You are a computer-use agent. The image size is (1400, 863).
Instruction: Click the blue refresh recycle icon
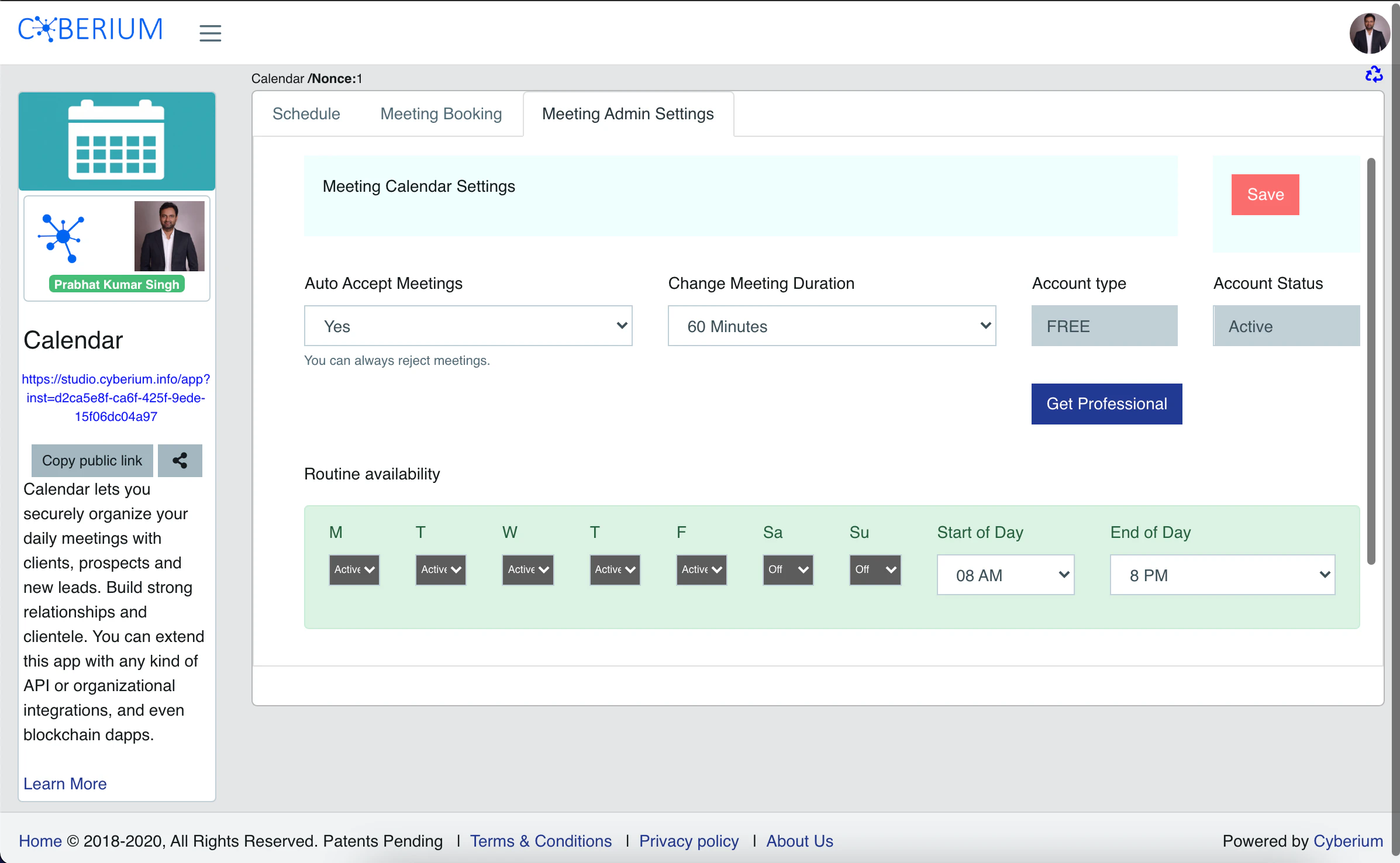[1374, 74]
